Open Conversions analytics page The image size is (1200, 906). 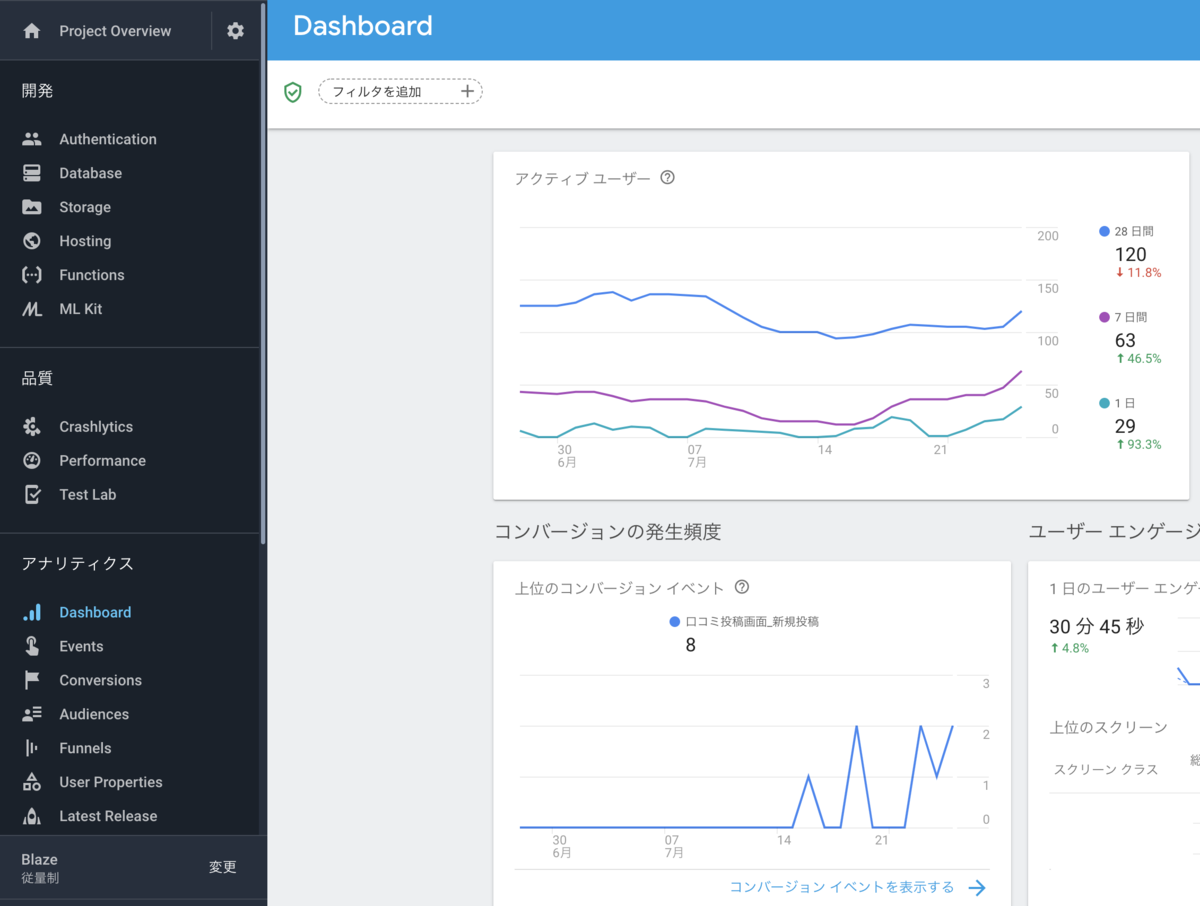click(100, 680)
